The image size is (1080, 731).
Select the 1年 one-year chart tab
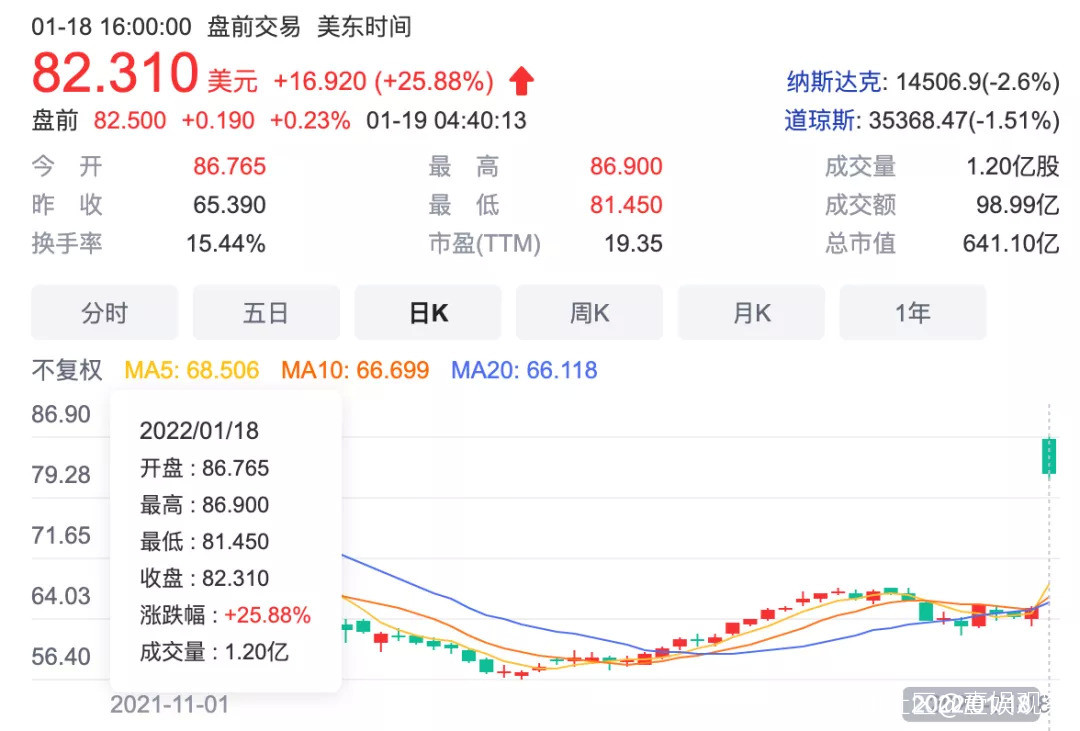912,313
